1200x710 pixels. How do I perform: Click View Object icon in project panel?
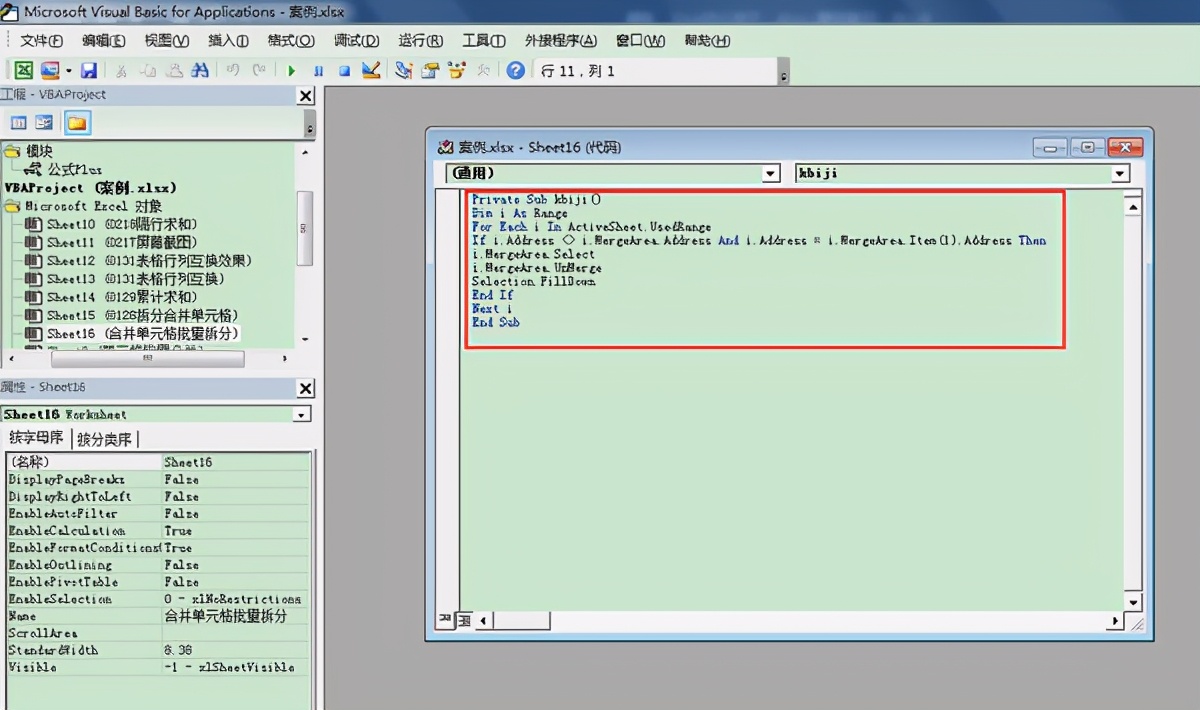[x=44, y=123]
